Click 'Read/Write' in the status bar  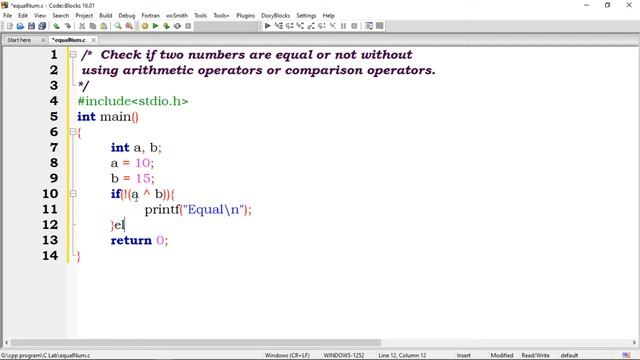[x=536, y=356]
